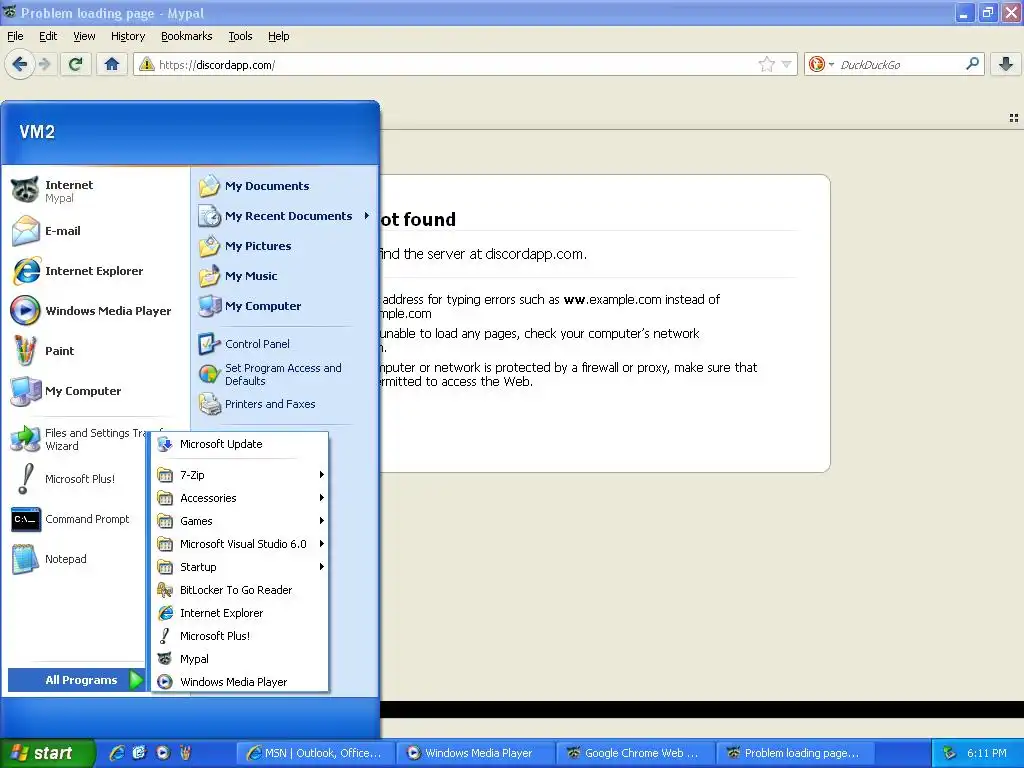Open My Computer in the left Start column
Screen dimensions: 1024x768
(97, 391)
